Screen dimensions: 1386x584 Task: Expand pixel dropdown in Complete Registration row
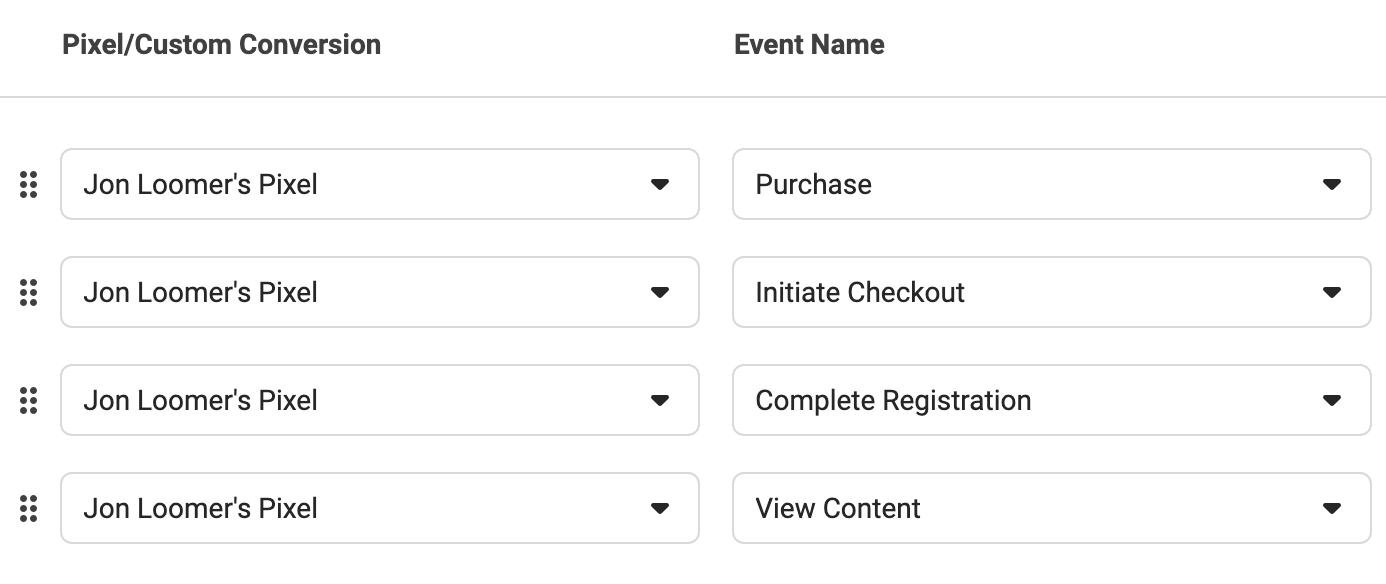click(x=380, y=400)
